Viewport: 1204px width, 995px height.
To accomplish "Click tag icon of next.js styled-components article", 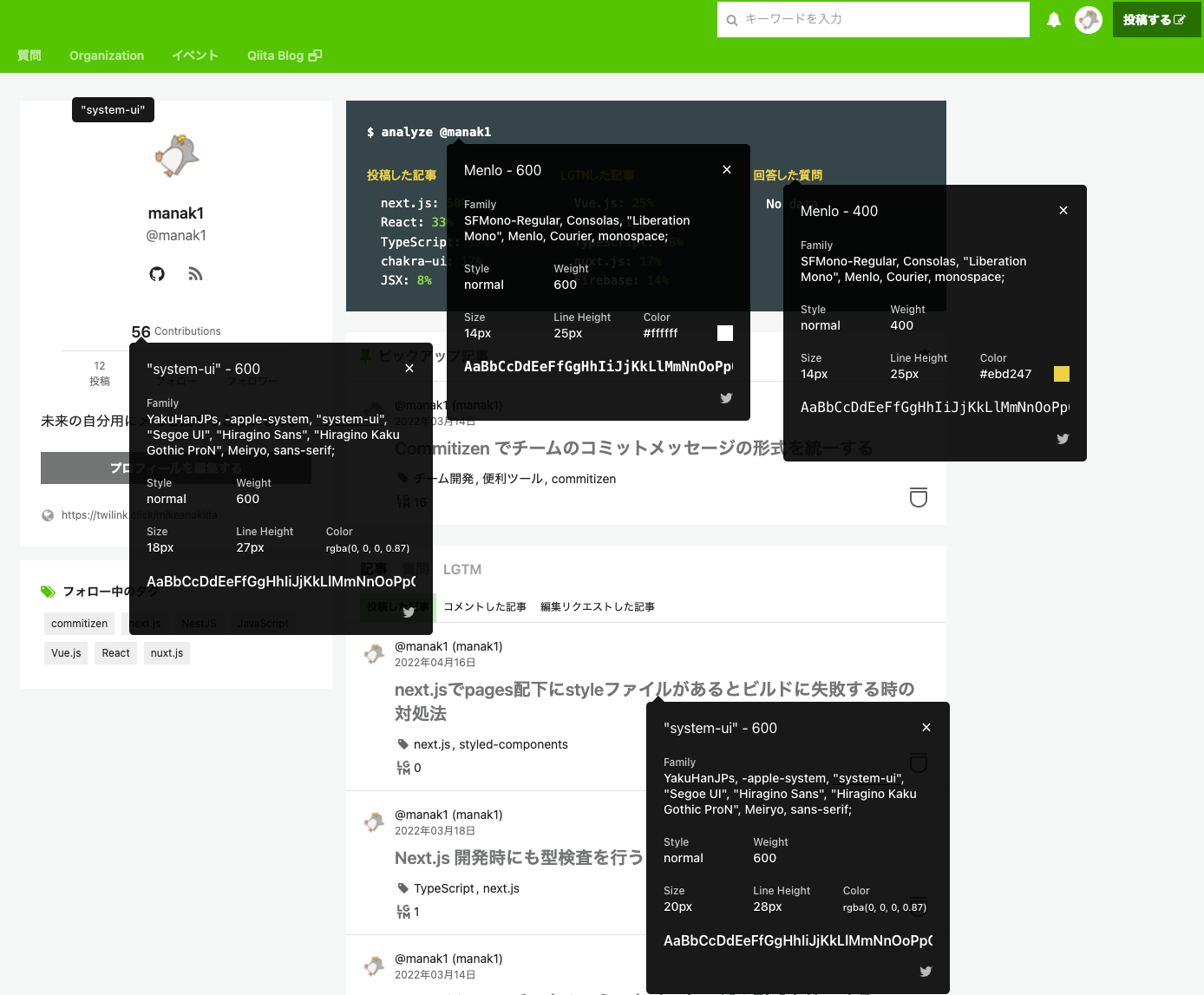I will click(402, 744).
